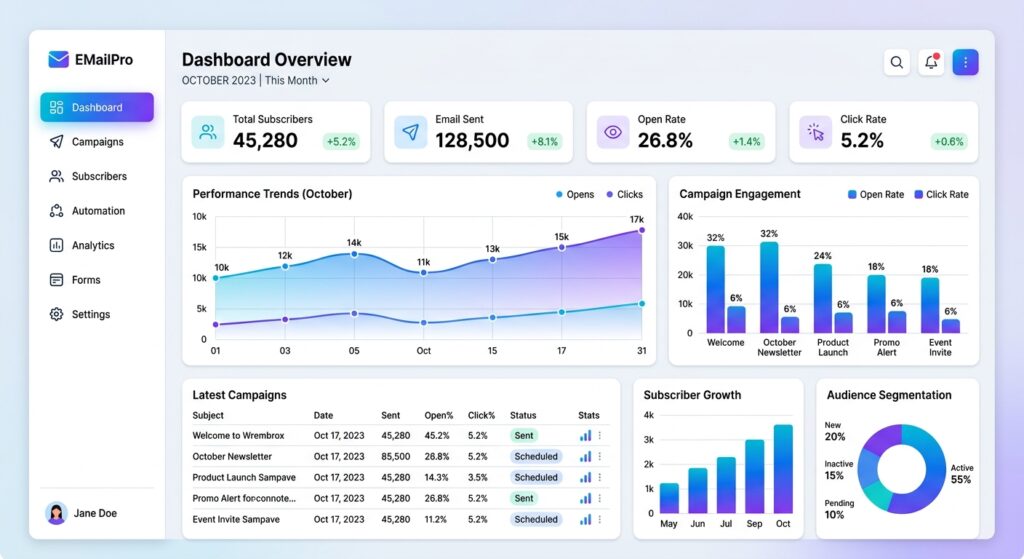Viewport: 1024px width, 559px height.
Task: Click the Total Subscribers people icon
Action: [x=208, y=132]
